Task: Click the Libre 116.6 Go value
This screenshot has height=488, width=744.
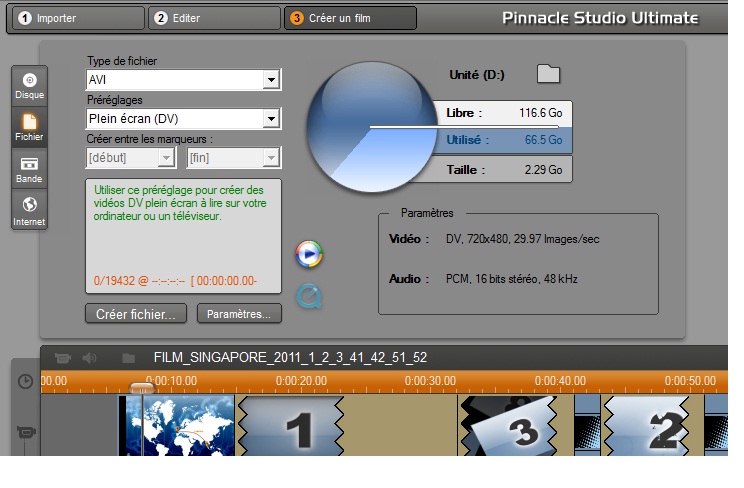Action: 540,113
